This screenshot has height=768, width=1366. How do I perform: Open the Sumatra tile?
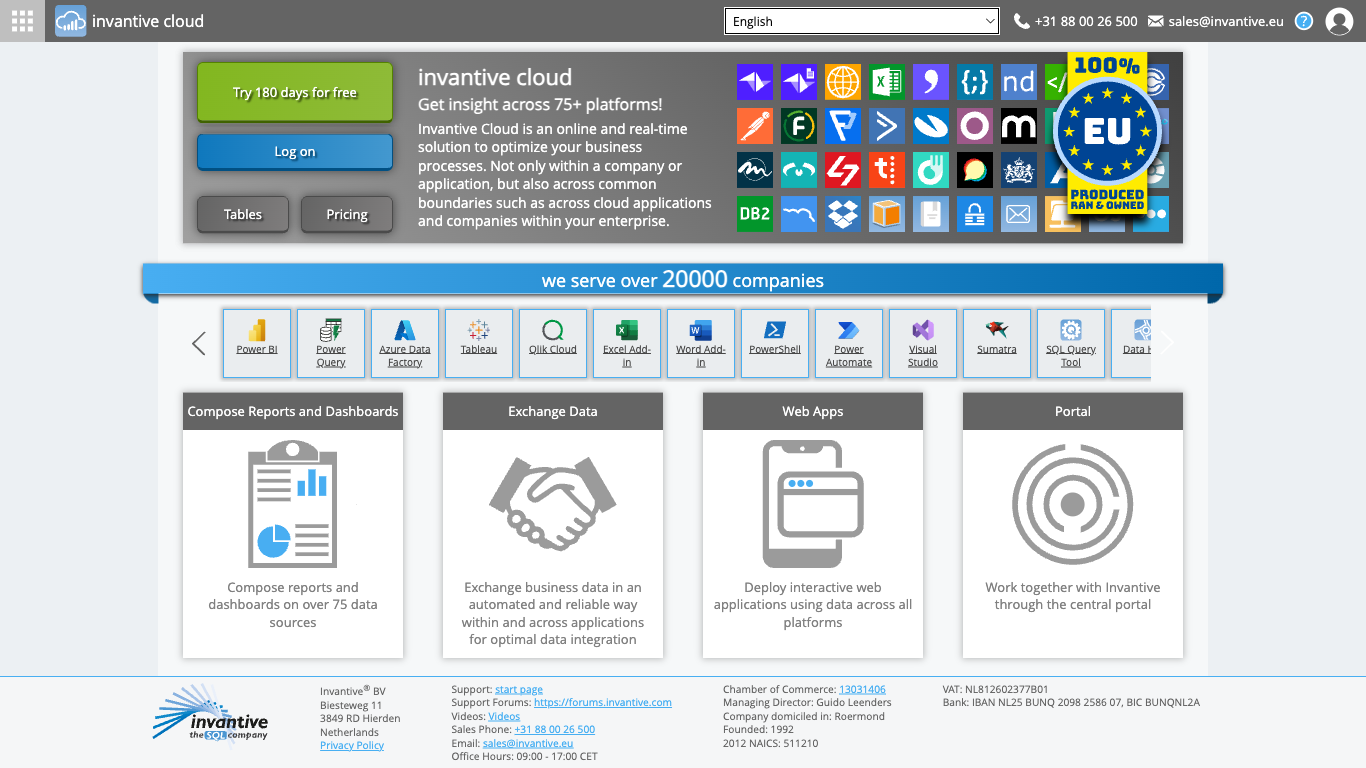pyautogui.click(x=997, y=343)
